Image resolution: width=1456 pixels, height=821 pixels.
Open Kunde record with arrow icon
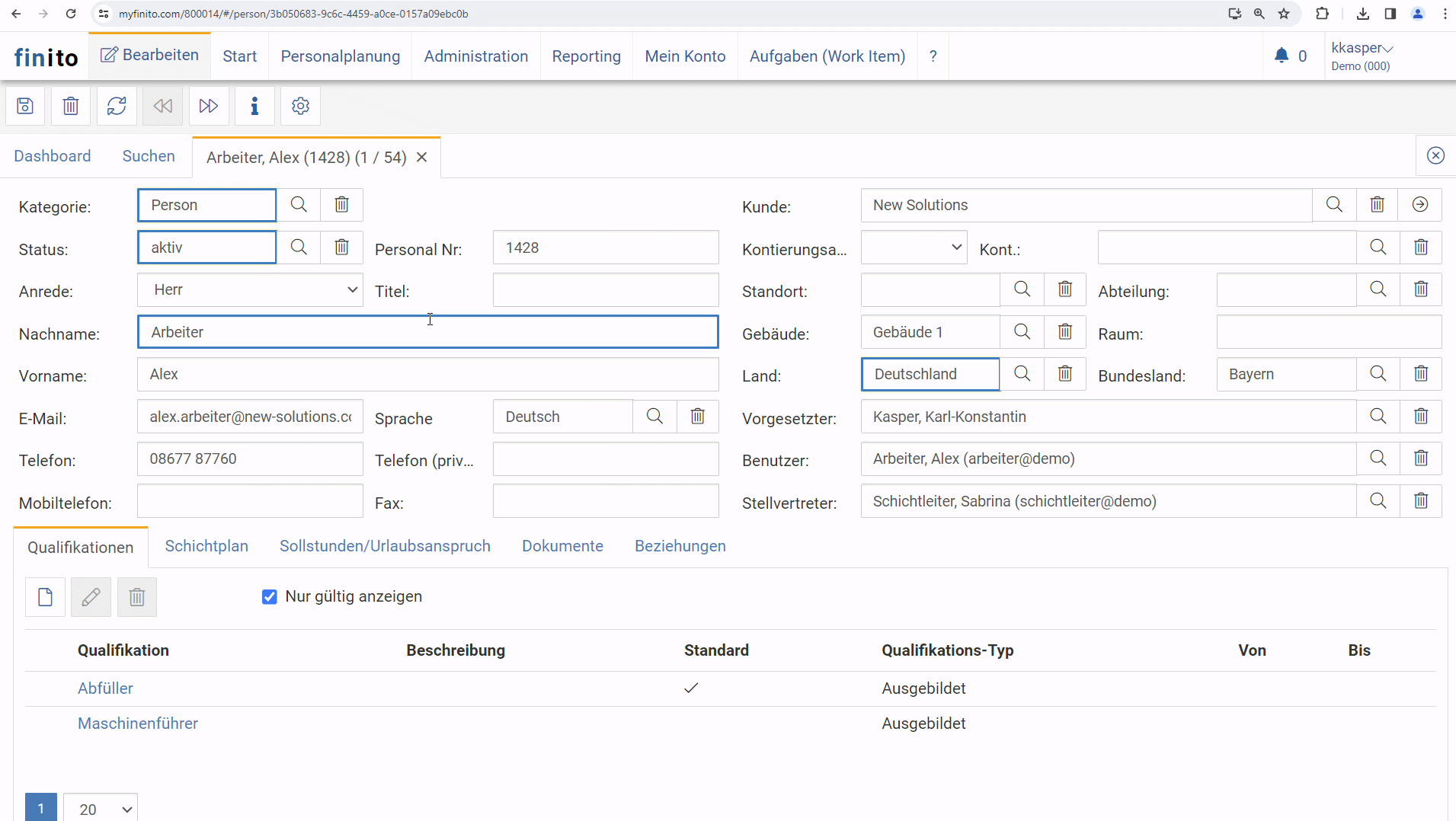click(1419, 205)
